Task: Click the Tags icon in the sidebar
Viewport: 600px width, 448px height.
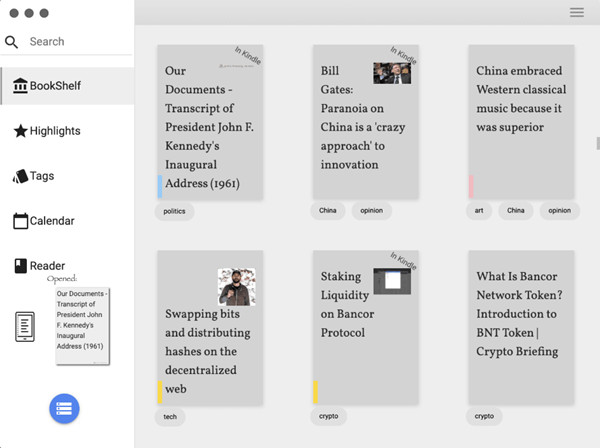Action: pos(20,176)
